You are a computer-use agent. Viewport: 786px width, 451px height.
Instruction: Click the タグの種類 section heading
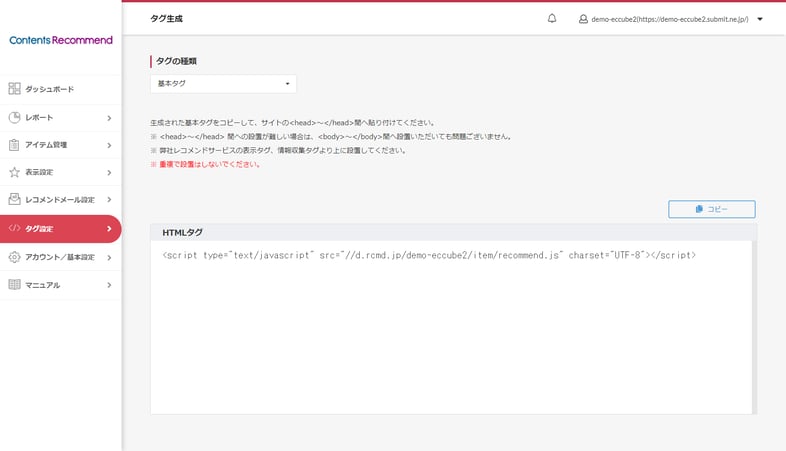(176, 61)
